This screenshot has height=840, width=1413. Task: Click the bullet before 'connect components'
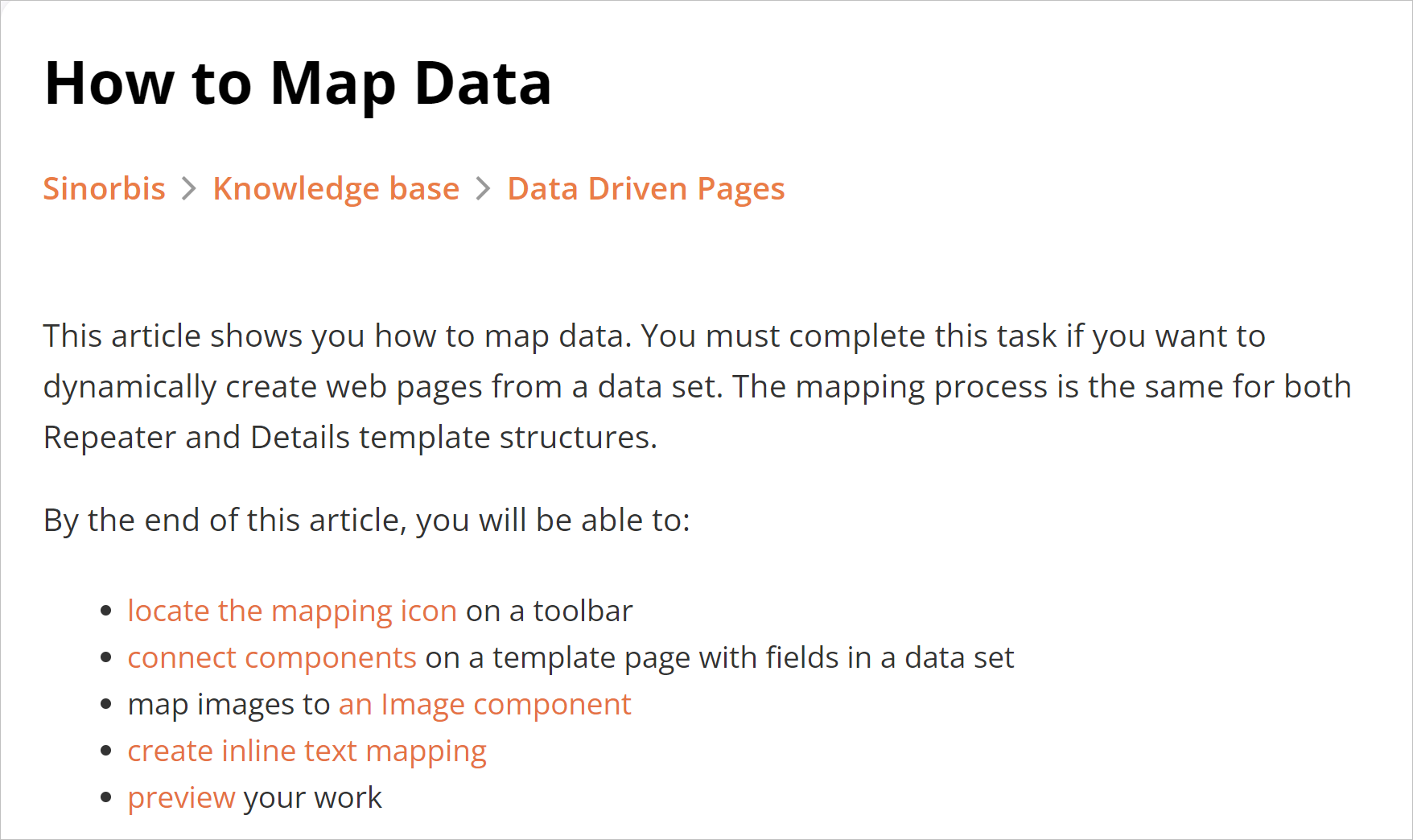point(105,658)
